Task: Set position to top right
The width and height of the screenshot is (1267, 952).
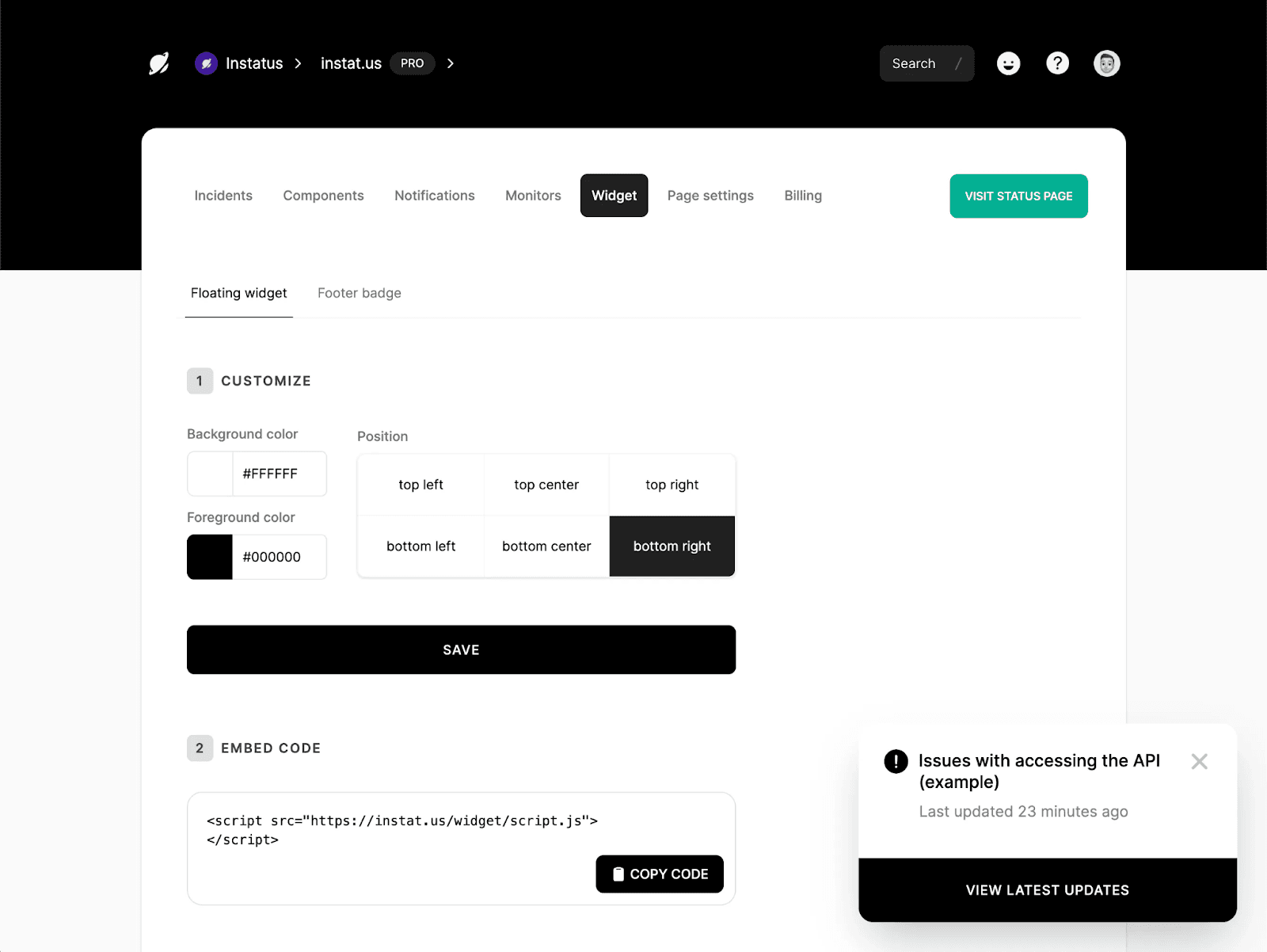Action: (672, 485)
